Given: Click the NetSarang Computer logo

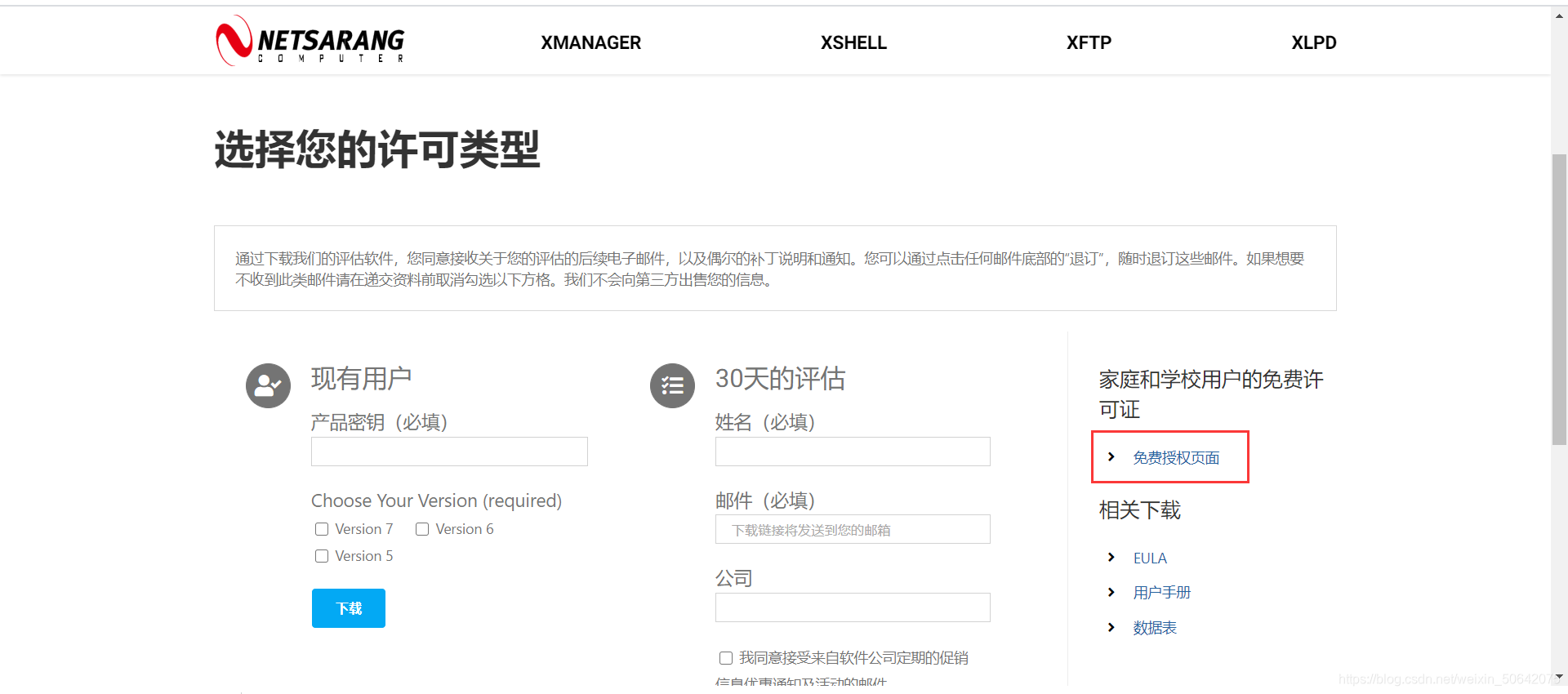Looking at the screenshot, I should pyautogui.click(x=310, y=41).
